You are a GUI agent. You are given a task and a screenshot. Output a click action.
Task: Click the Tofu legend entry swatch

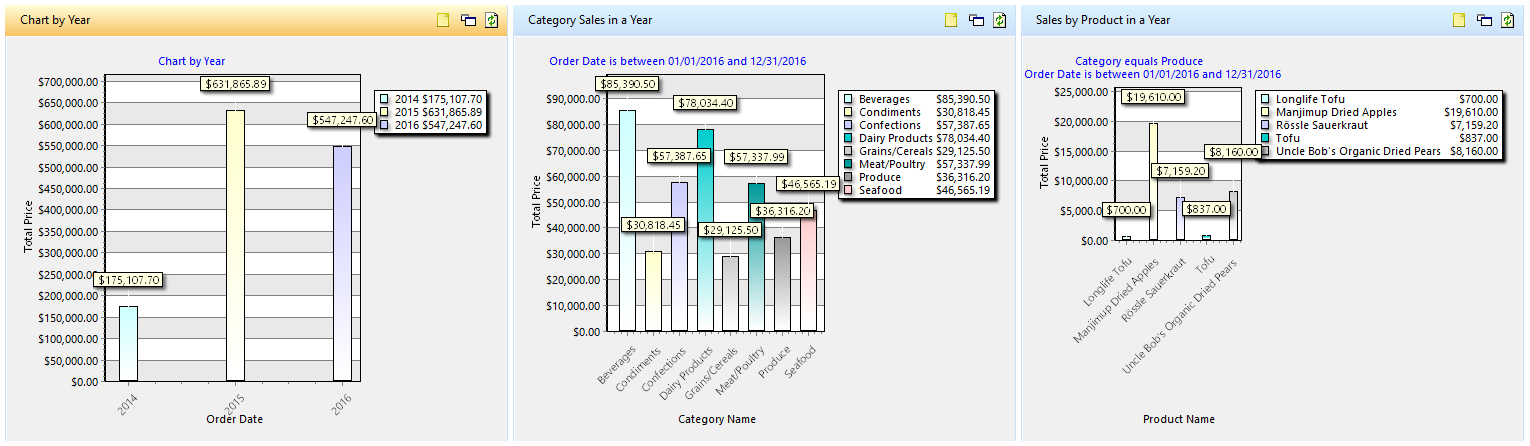click(x=1265, y=139)
